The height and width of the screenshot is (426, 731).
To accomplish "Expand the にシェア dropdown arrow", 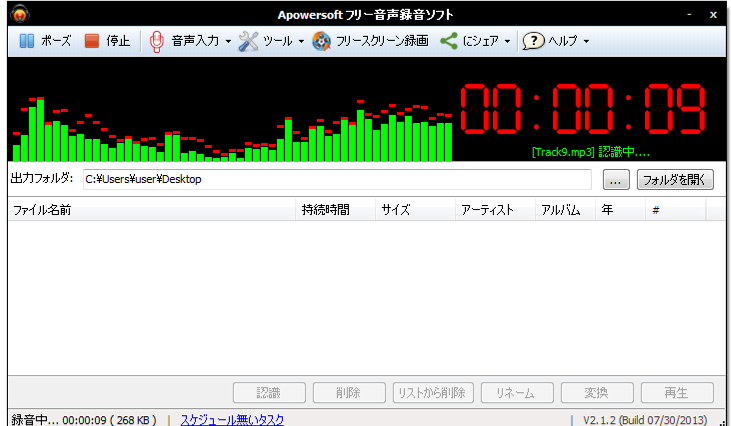I will point(507,41).
